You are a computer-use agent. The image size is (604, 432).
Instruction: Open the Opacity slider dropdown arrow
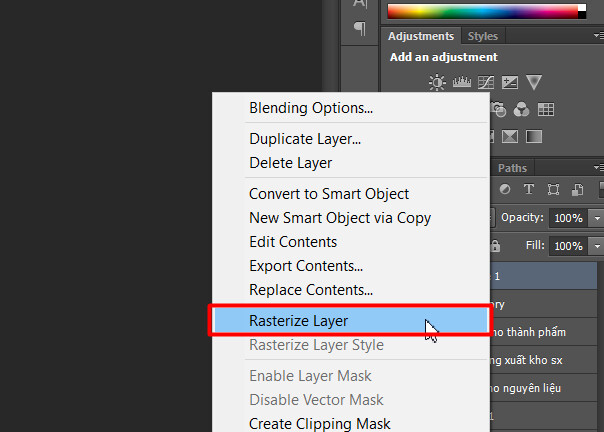(x=597, y=218)
